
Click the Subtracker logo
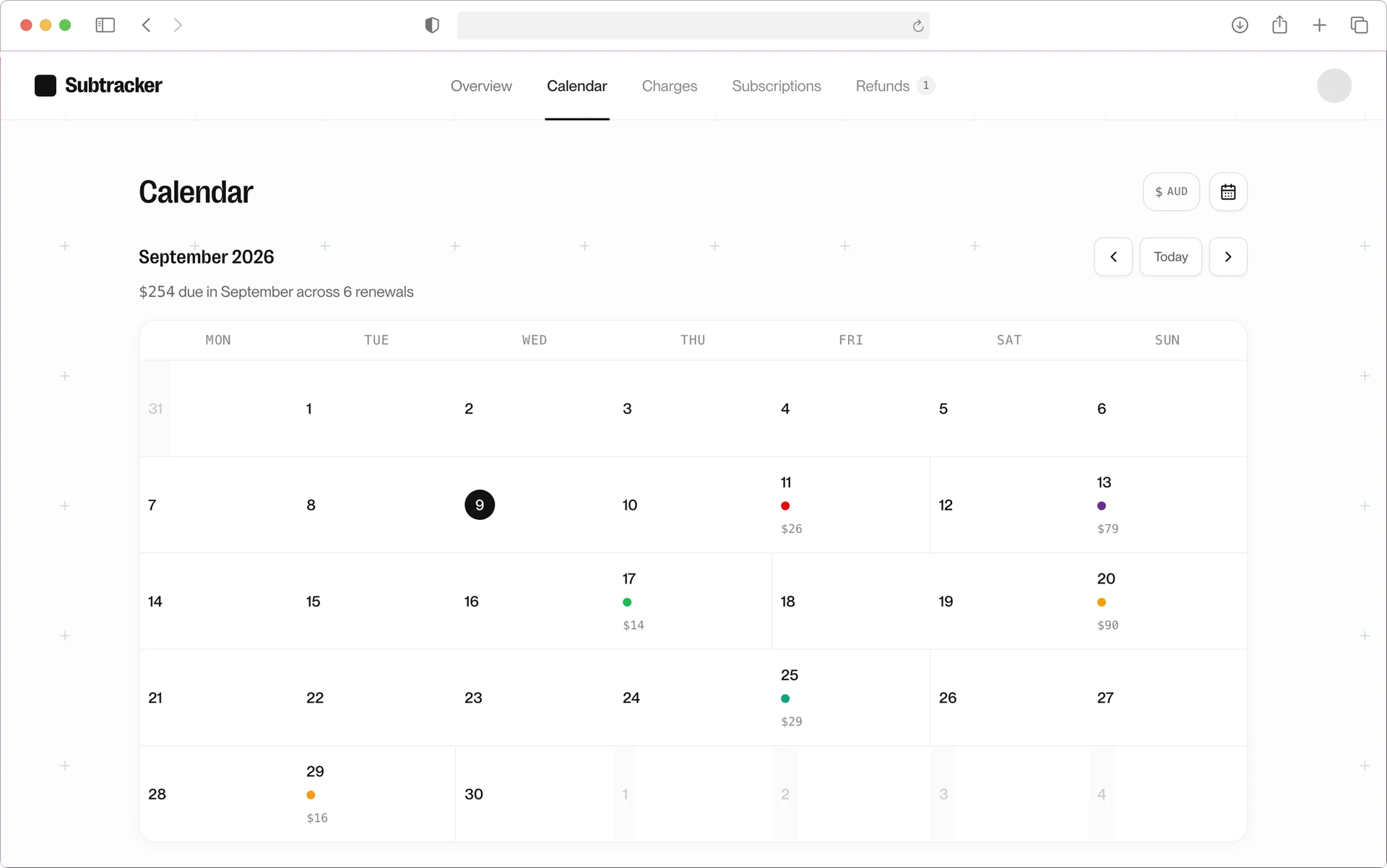coord(98,85)
